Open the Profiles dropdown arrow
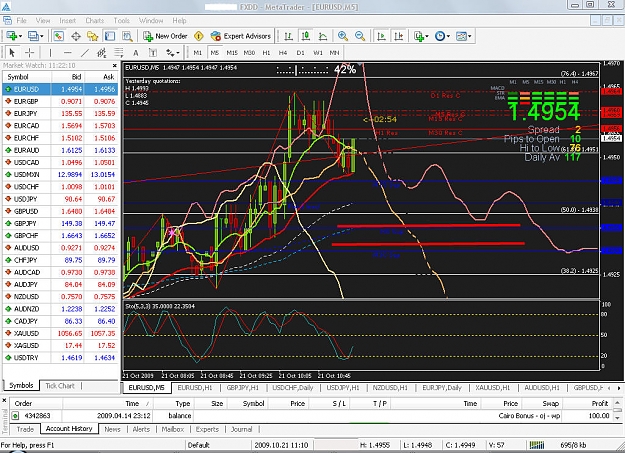The width and height of the screenshot is (625, 453). pos(41,36)
